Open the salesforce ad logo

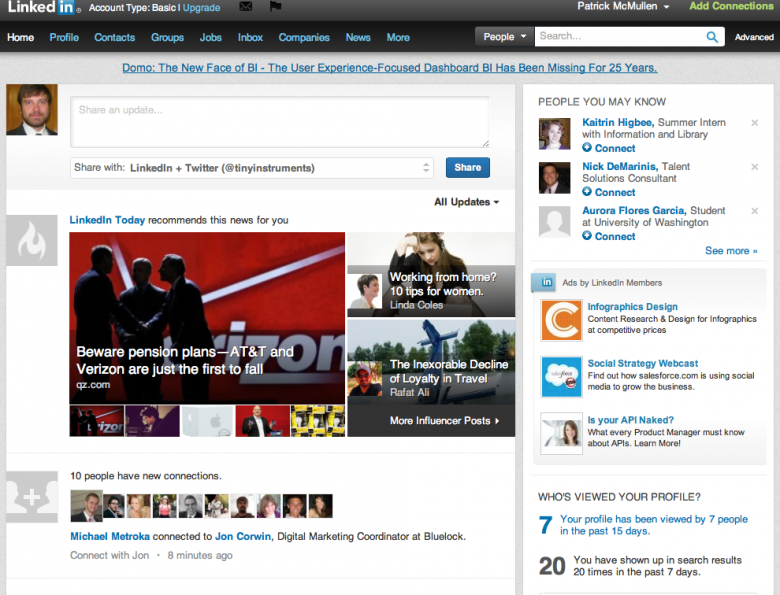pyautogui.click(x=562, y=377)
